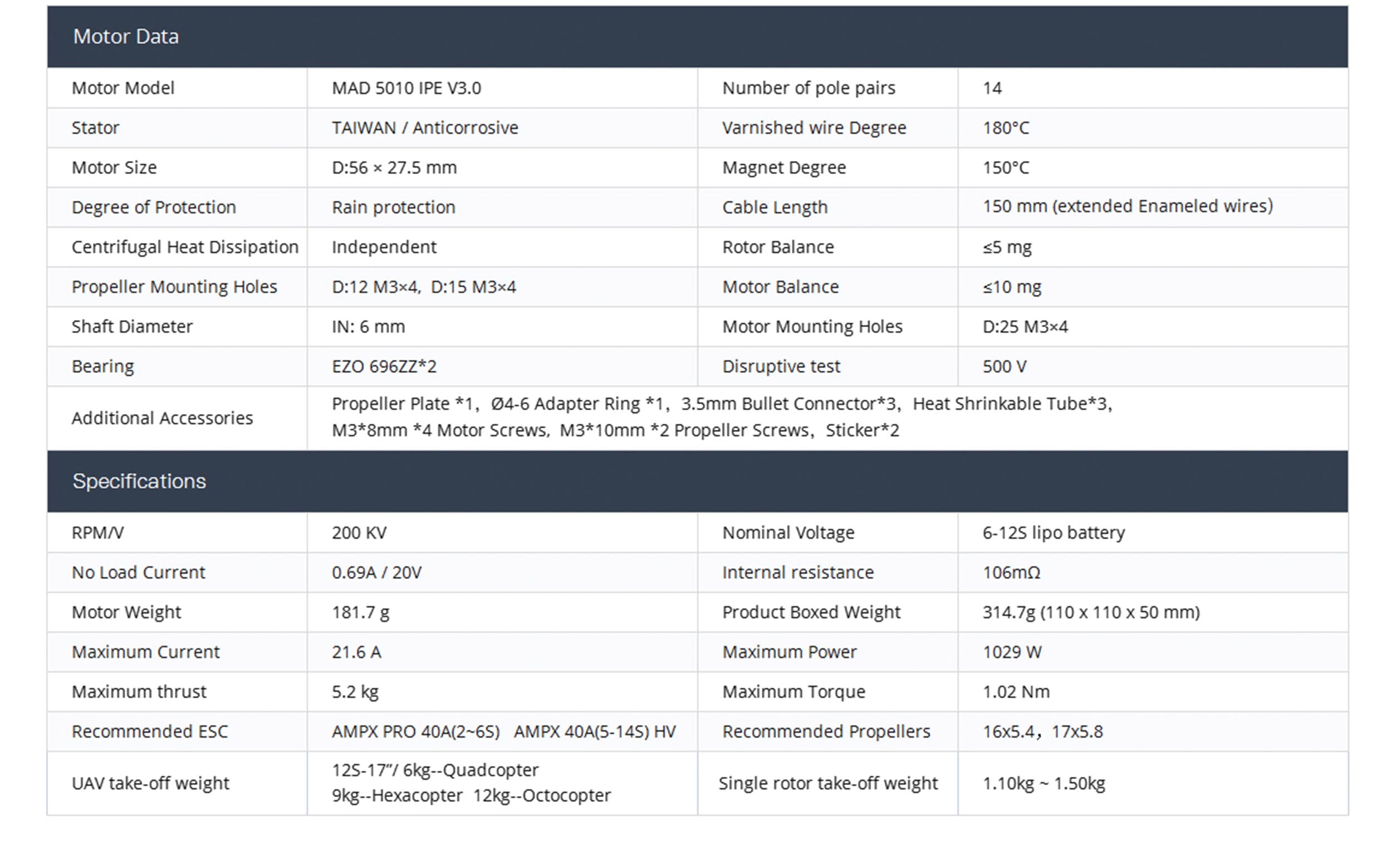
Task: Click the Rain protection cell
Action: pos(393,207)
